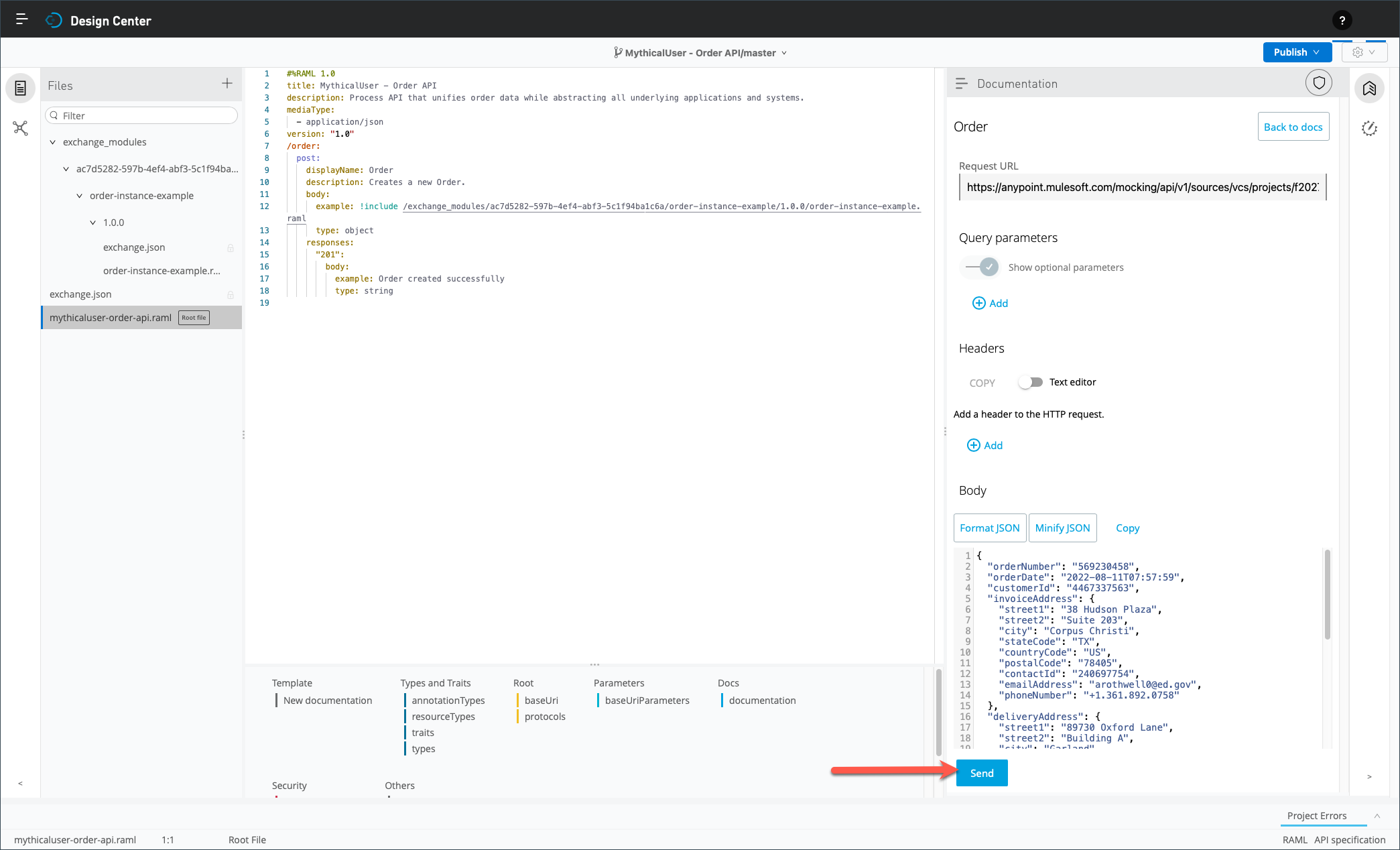Insert the protocols shelf item

[545, 716]
